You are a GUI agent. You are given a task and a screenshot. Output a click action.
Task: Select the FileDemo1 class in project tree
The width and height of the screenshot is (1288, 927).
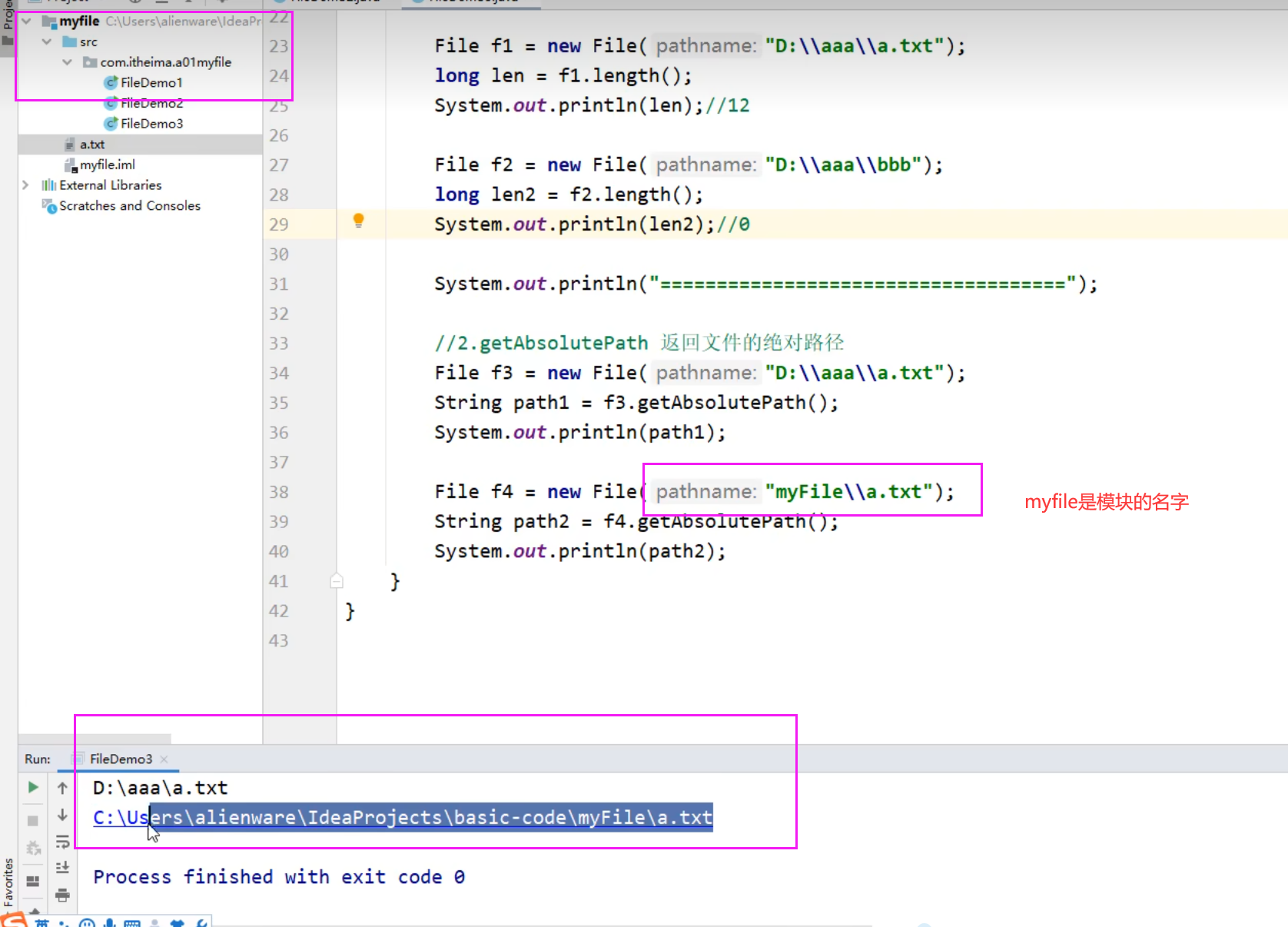(151, 82)
